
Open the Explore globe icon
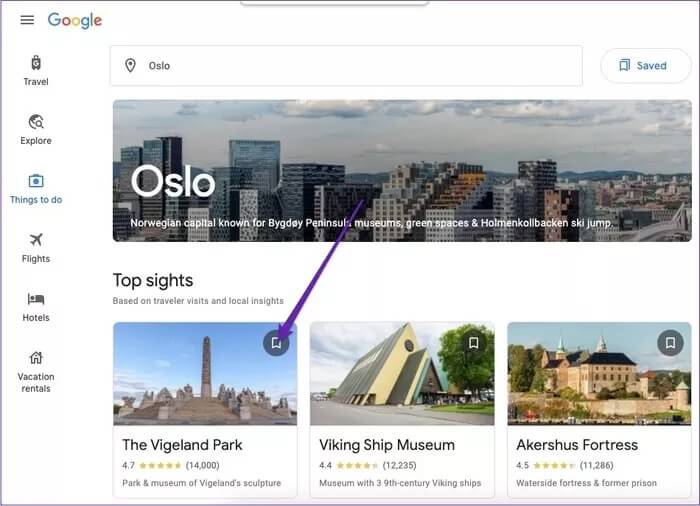(36, 122)
